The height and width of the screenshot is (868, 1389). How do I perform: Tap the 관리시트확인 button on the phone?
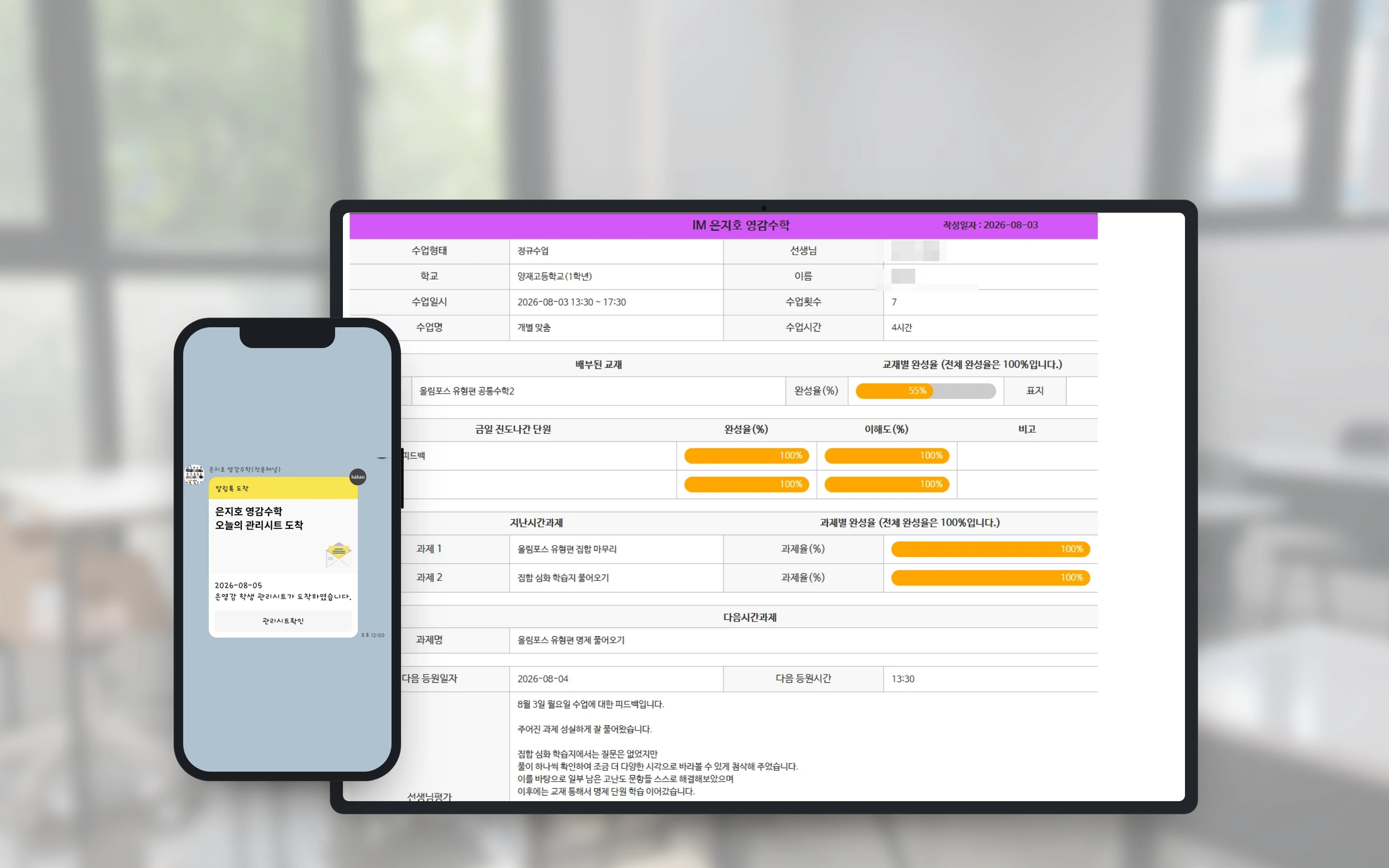pyautogui.click(x=283, y=621)
